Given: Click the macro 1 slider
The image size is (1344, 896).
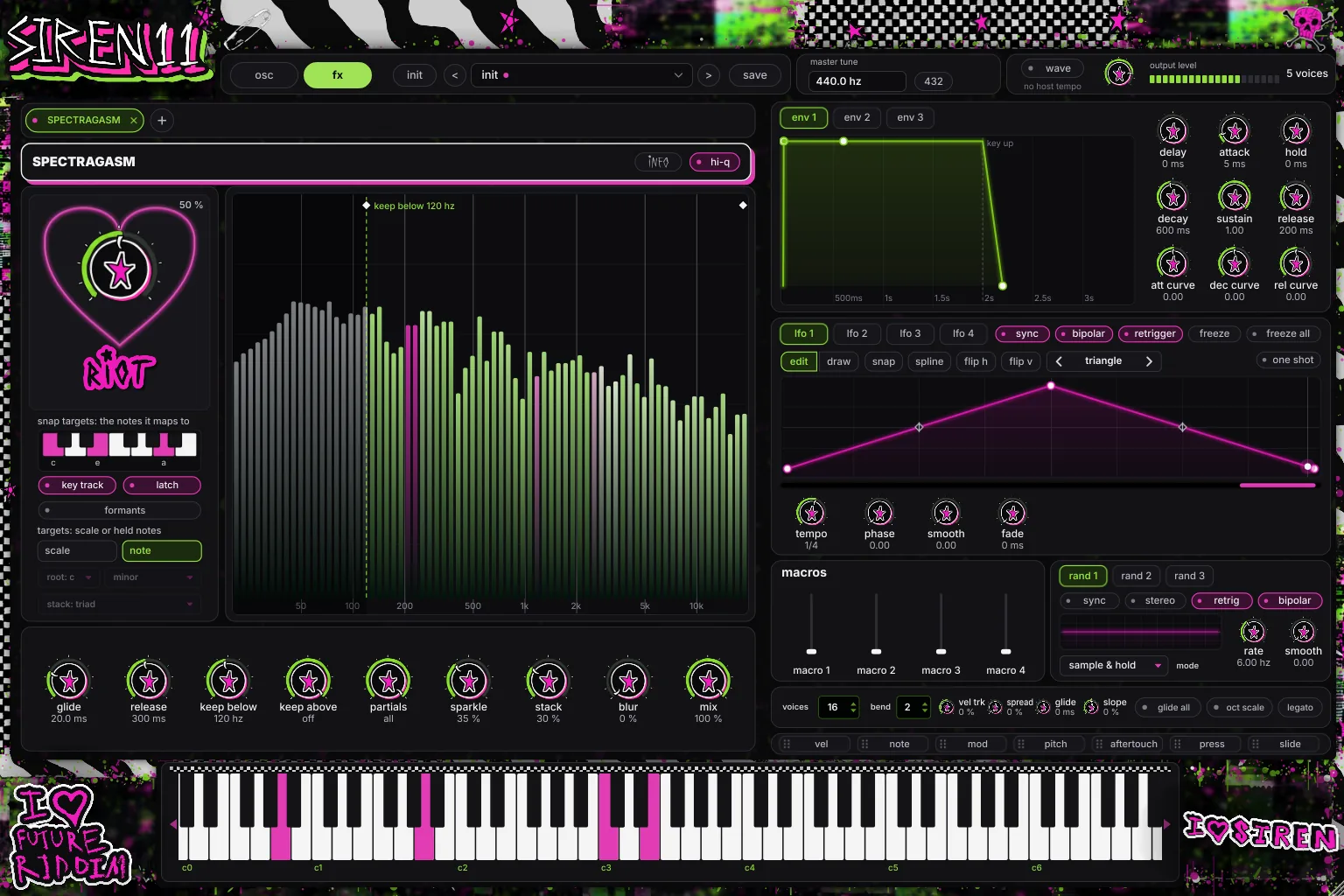Looking at the screenshot, I should pos(811,624).
